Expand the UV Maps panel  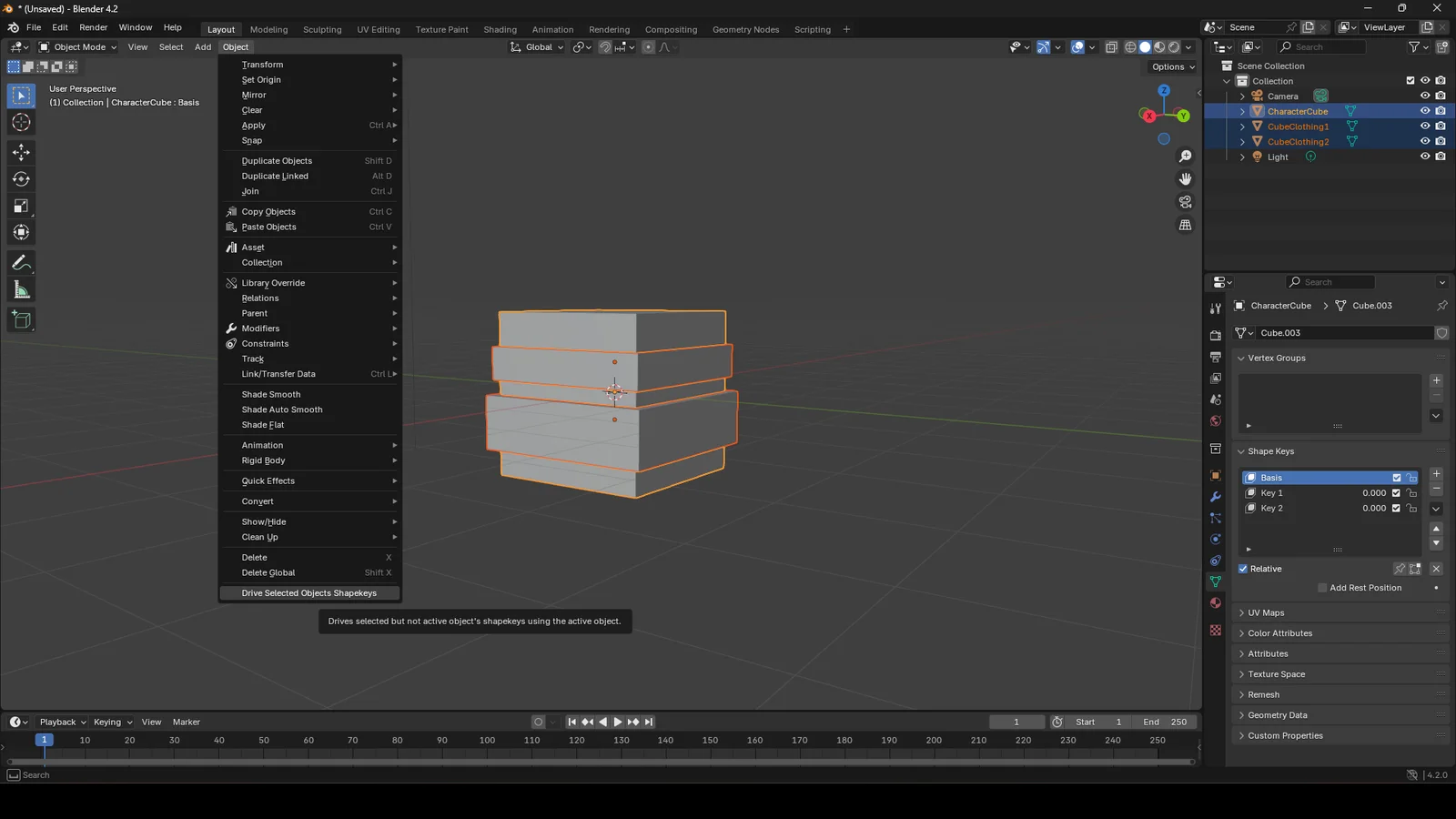point(1266,612)
